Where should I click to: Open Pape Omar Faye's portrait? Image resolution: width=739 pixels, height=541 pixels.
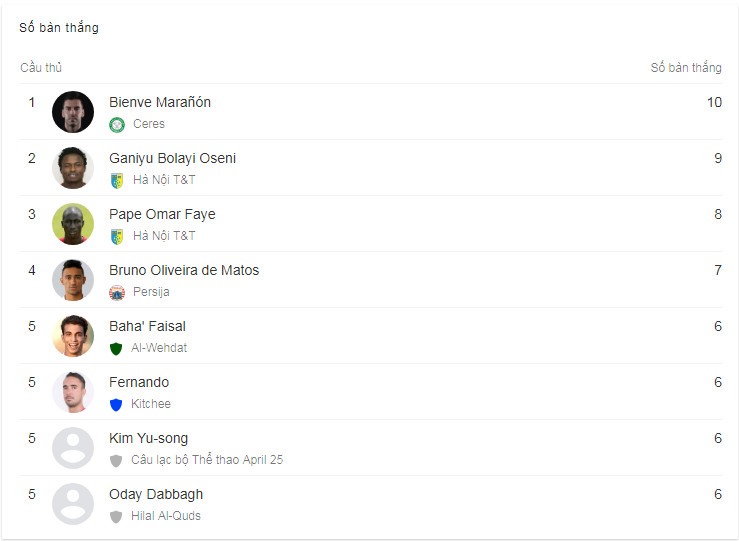click(73, 224)
